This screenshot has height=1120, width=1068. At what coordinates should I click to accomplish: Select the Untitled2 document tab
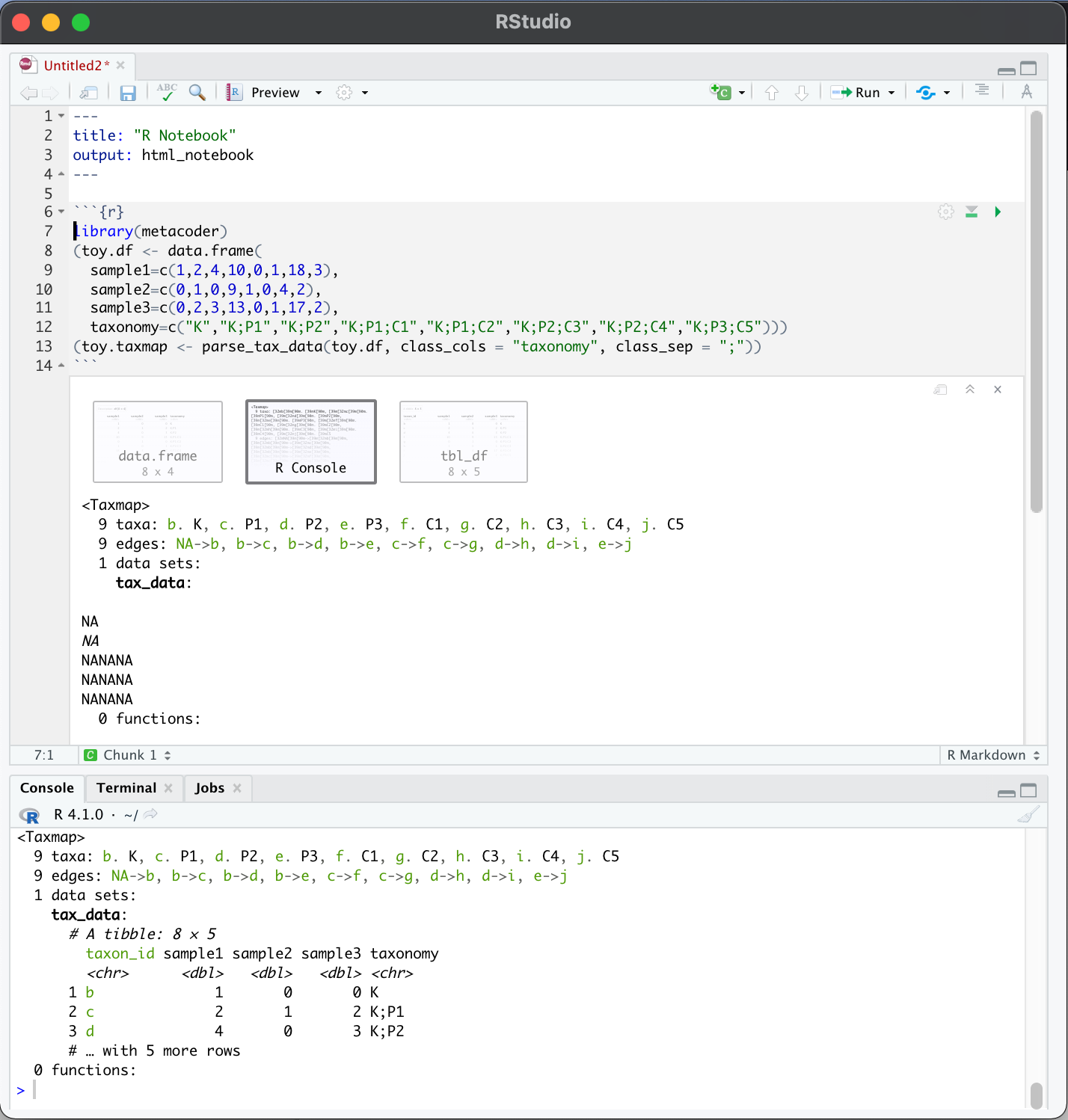76,66
